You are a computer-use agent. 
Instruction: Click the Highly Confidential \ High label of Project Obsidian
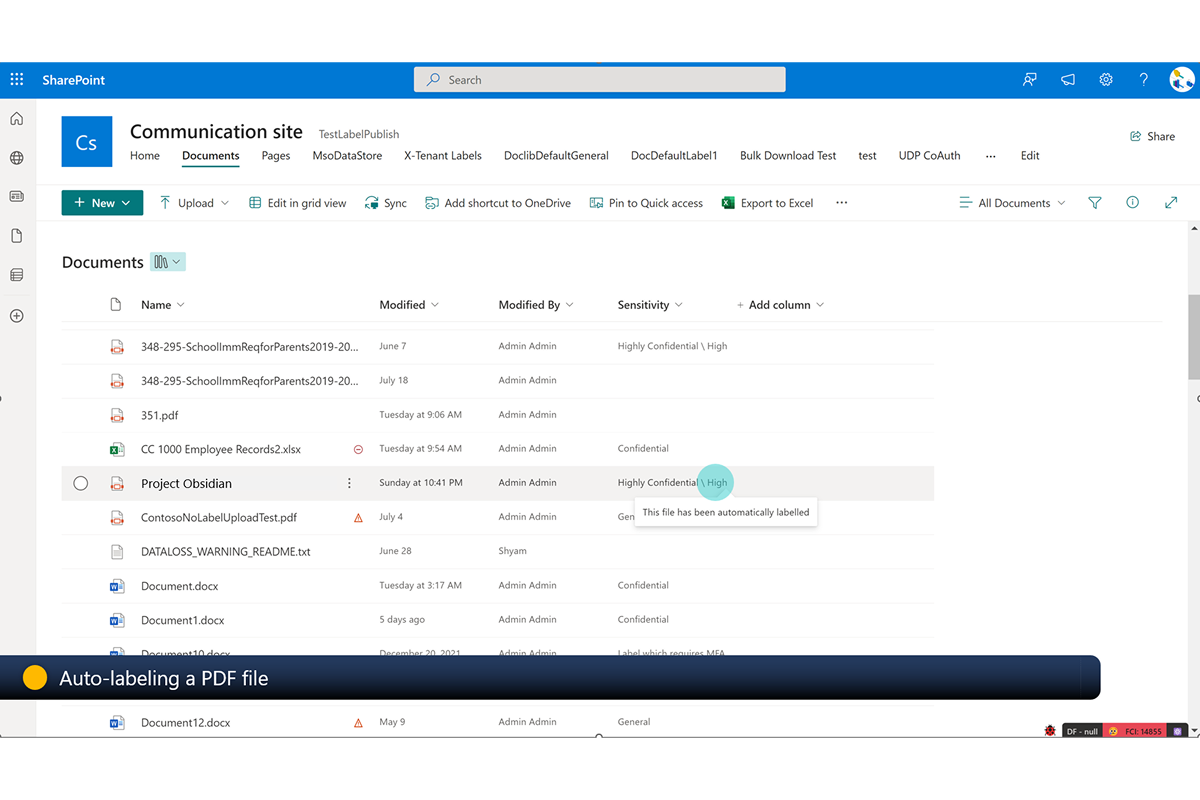[x=672, y=483]
